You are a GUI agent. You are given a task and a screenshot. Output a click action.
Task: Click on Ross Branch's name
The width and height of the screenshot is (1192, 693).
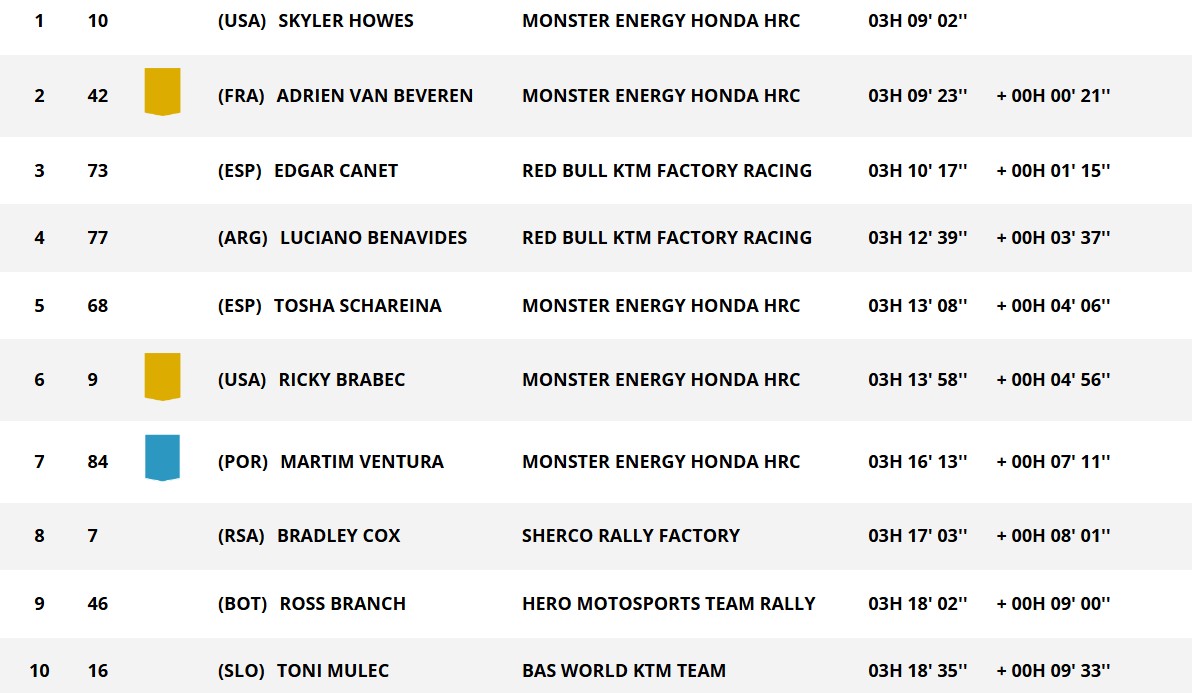(342, 604)
